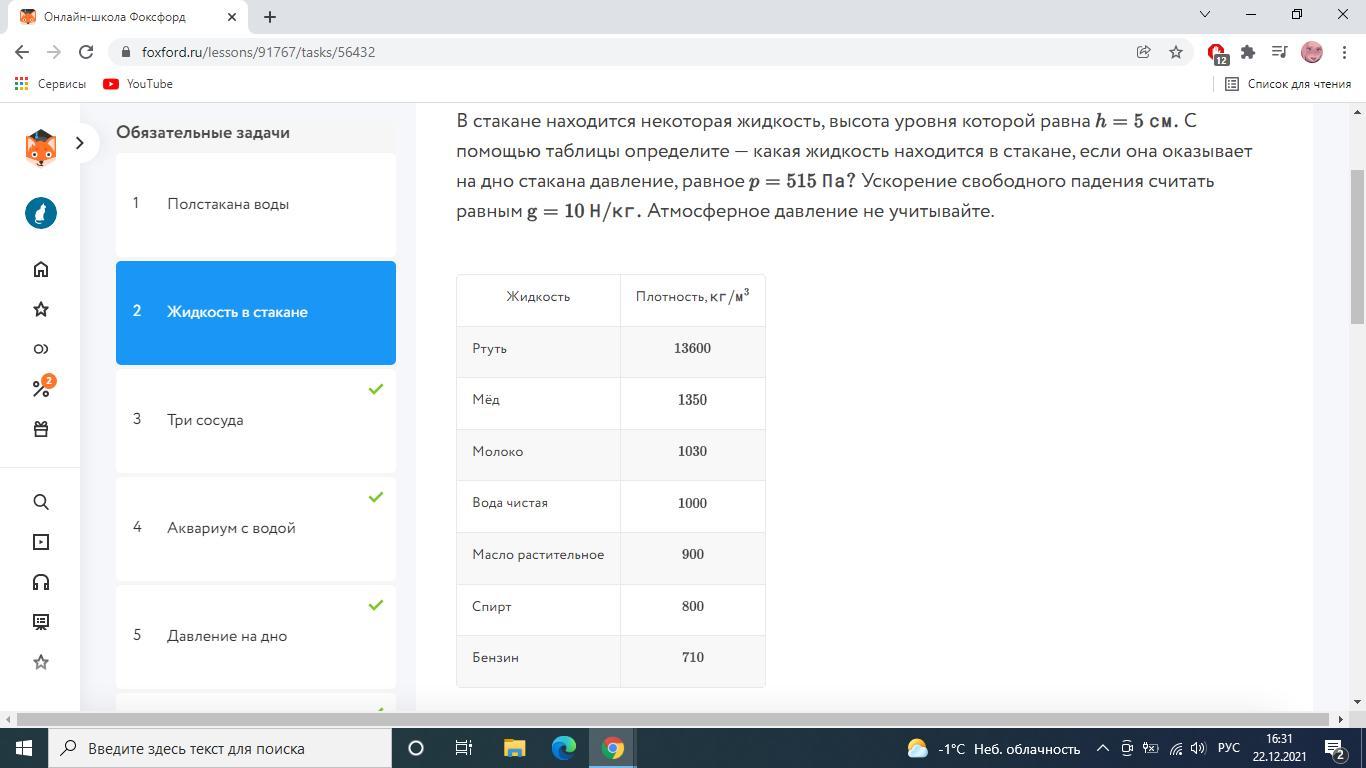Close the Онлайн-школа Фоксфорд tab
1366x768 pixels.
(x=232, y=17)
